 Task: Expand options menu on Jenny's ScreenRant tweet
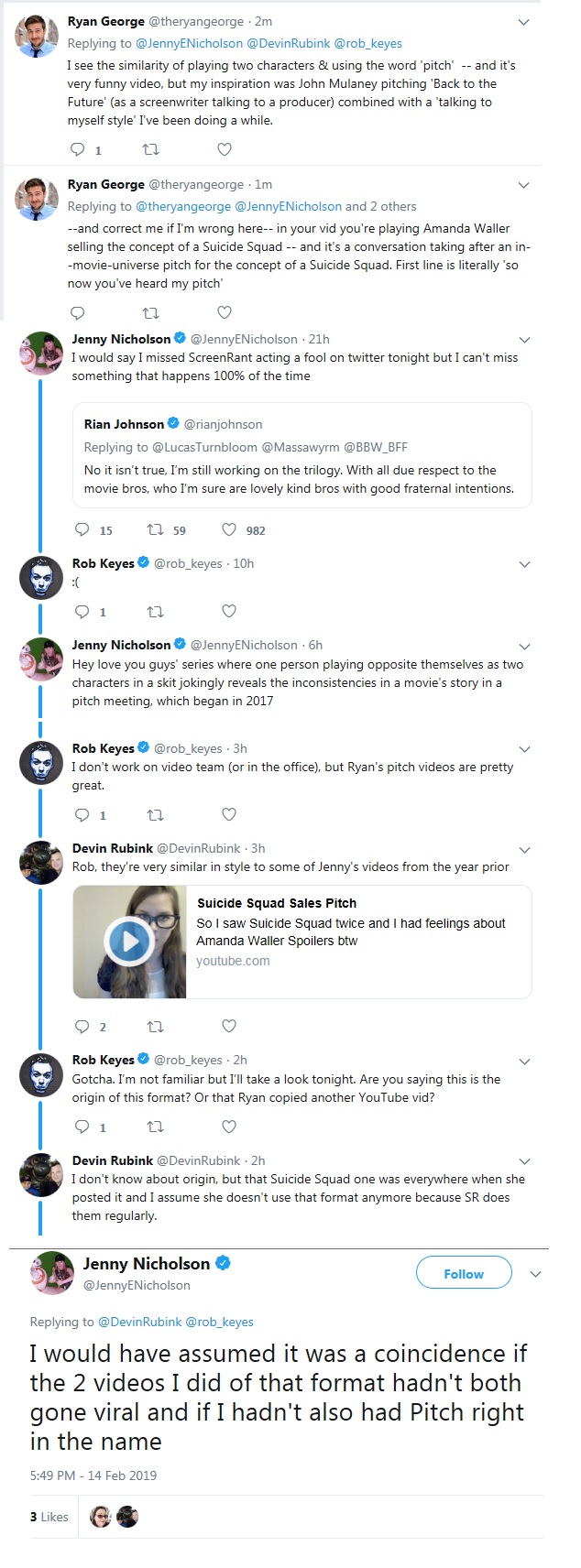[x=525, y=340]
